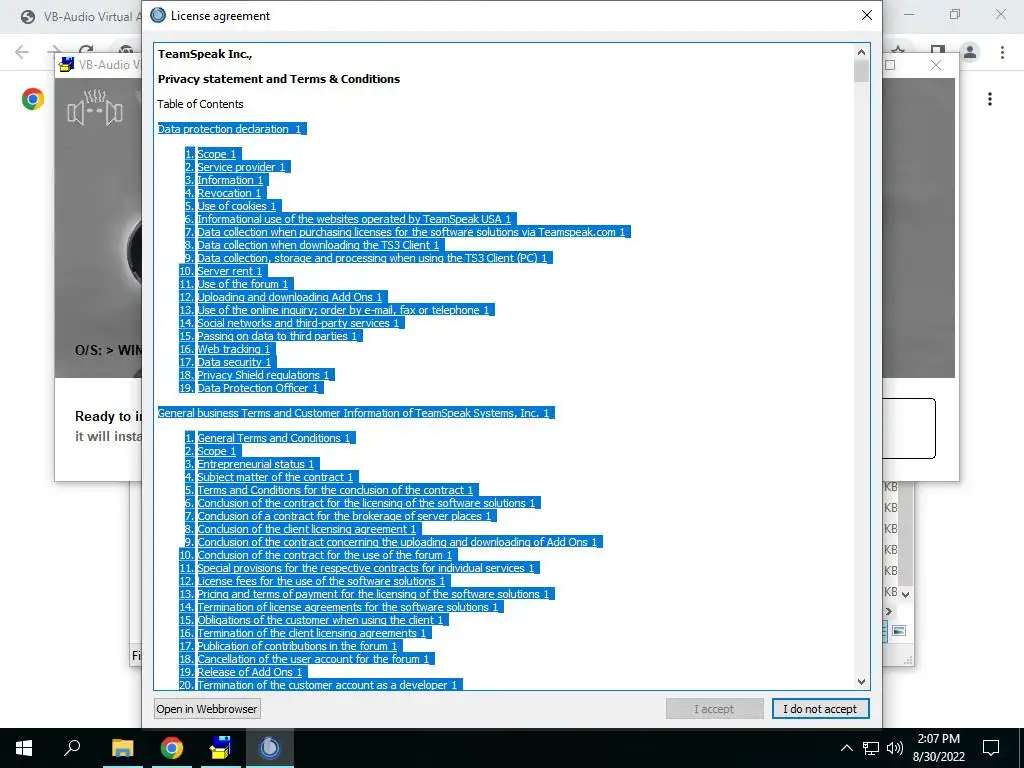
Task: Open the 'Information' link under Data protection
Action: 230,180
